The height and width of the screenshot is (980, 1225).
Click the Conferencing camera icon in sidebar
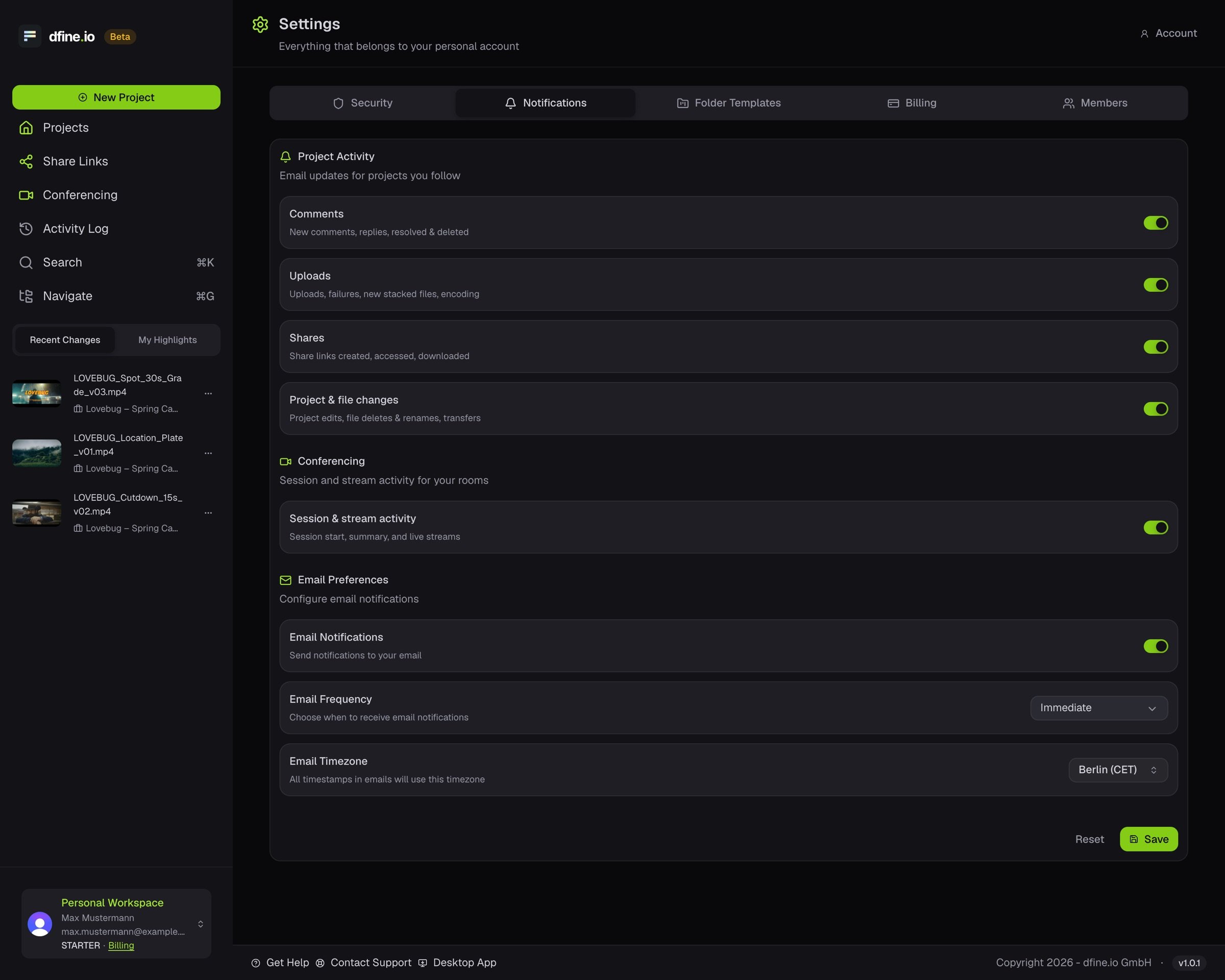tap(26, 195)
